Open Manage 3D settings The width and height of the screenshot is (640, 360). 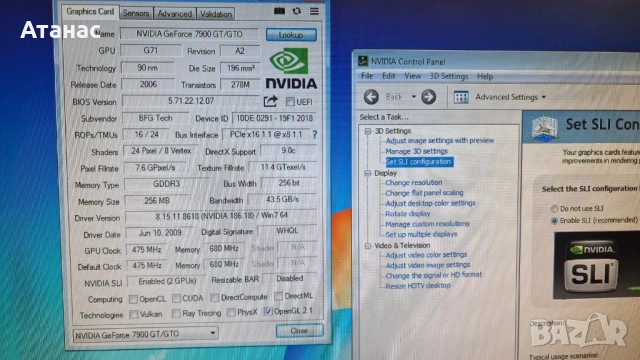point(416,151)
